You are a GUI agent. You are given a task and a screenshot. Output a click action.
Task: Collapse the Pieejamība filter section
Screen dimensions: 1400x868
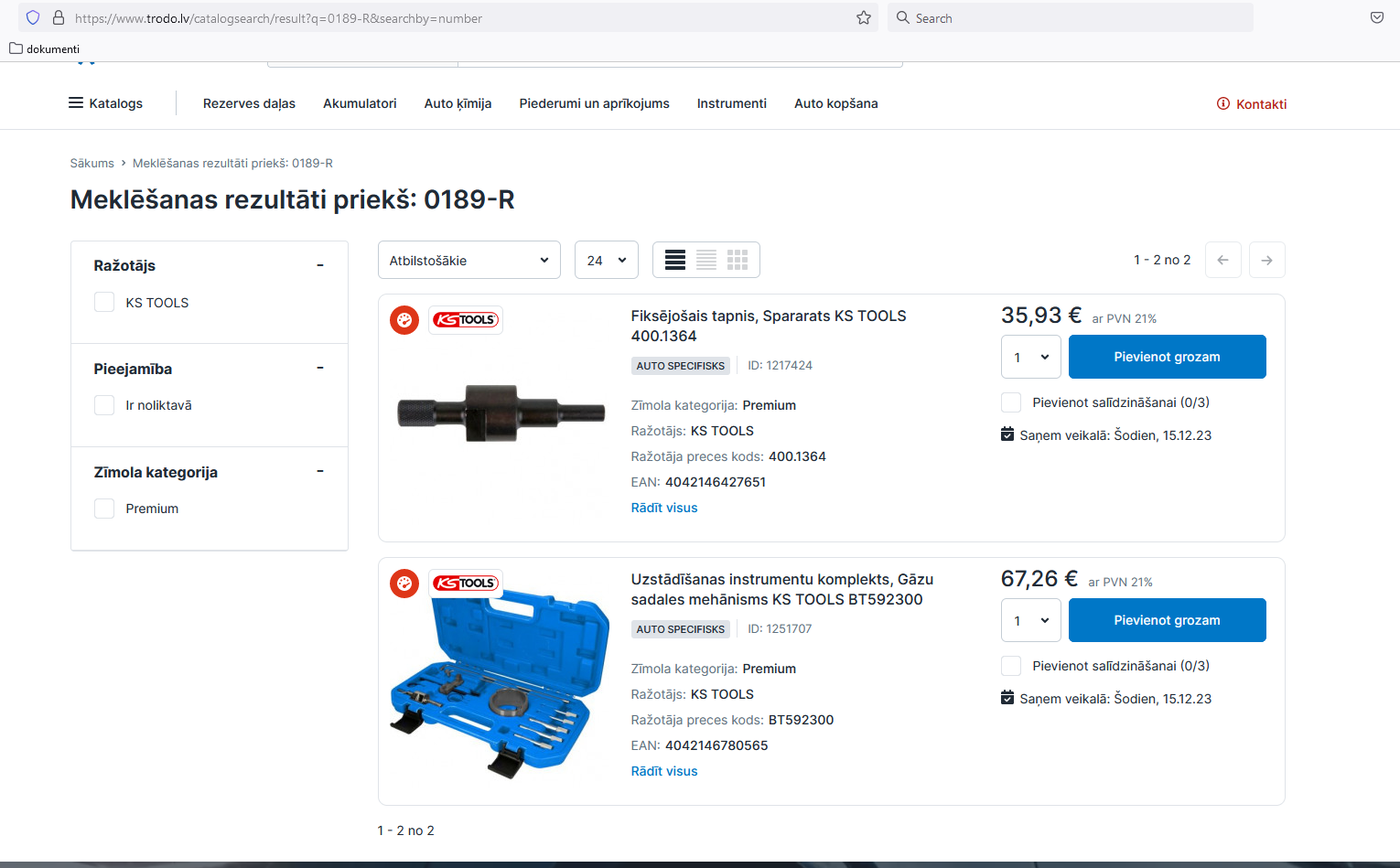click(x=320, y=369)
